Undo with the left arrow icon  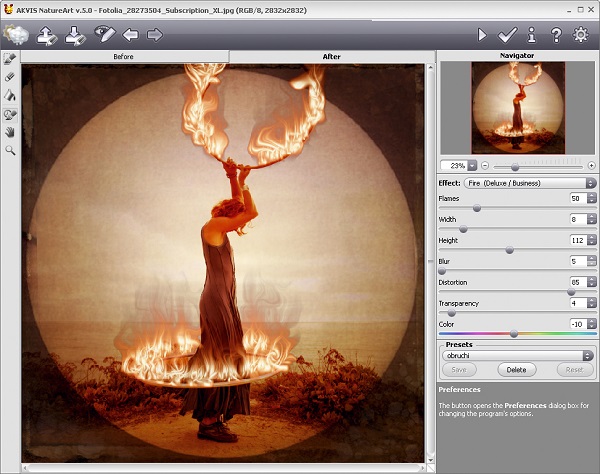click(x=130, y=35)
